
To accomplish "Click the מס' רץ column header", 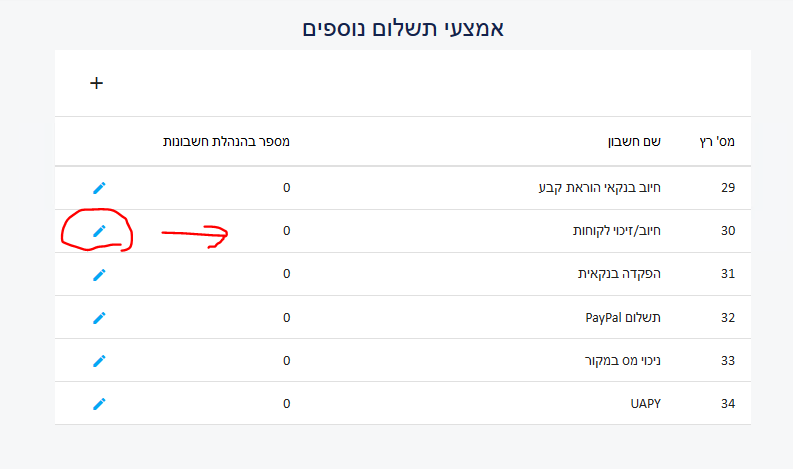I will coord(717,141).
